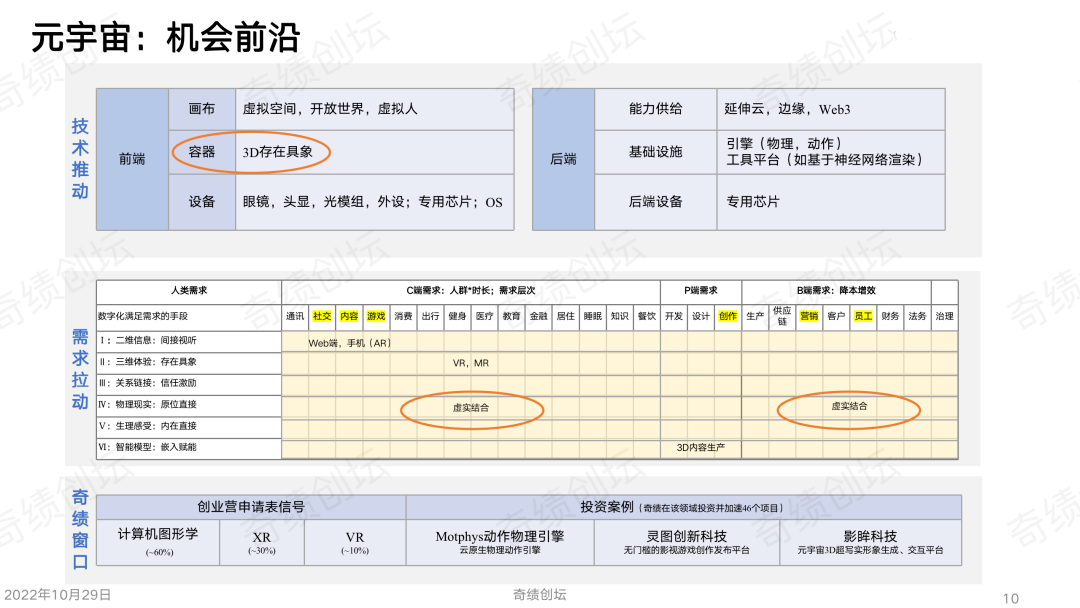
Task: Click the 'B端需求：降本增效' header
Action: click(836, 291)
